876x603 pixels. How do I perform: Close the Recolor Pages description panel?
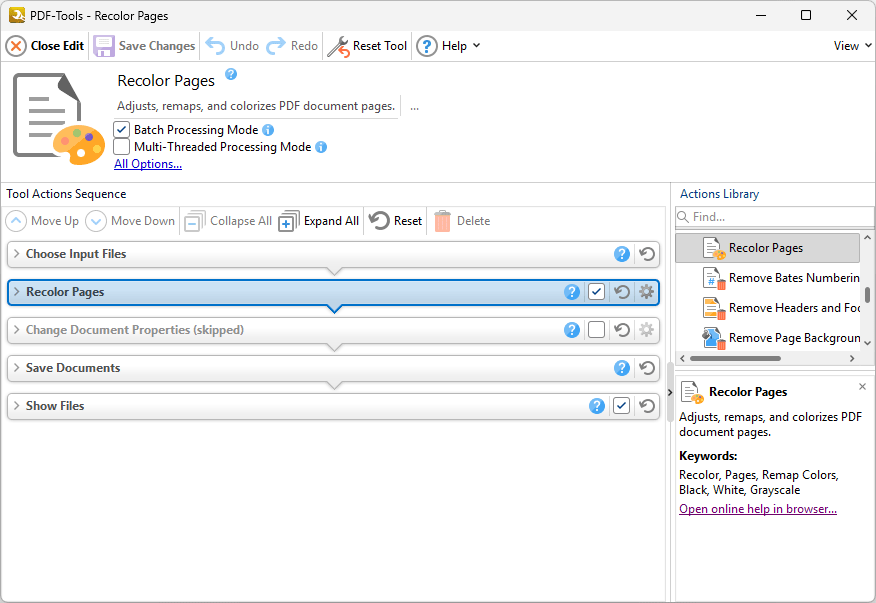tap(862, 387)
